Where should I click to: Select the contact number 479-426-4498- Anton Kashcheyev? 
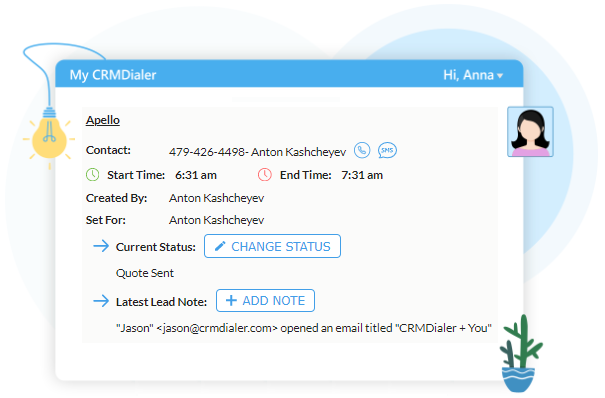point(257,152)
